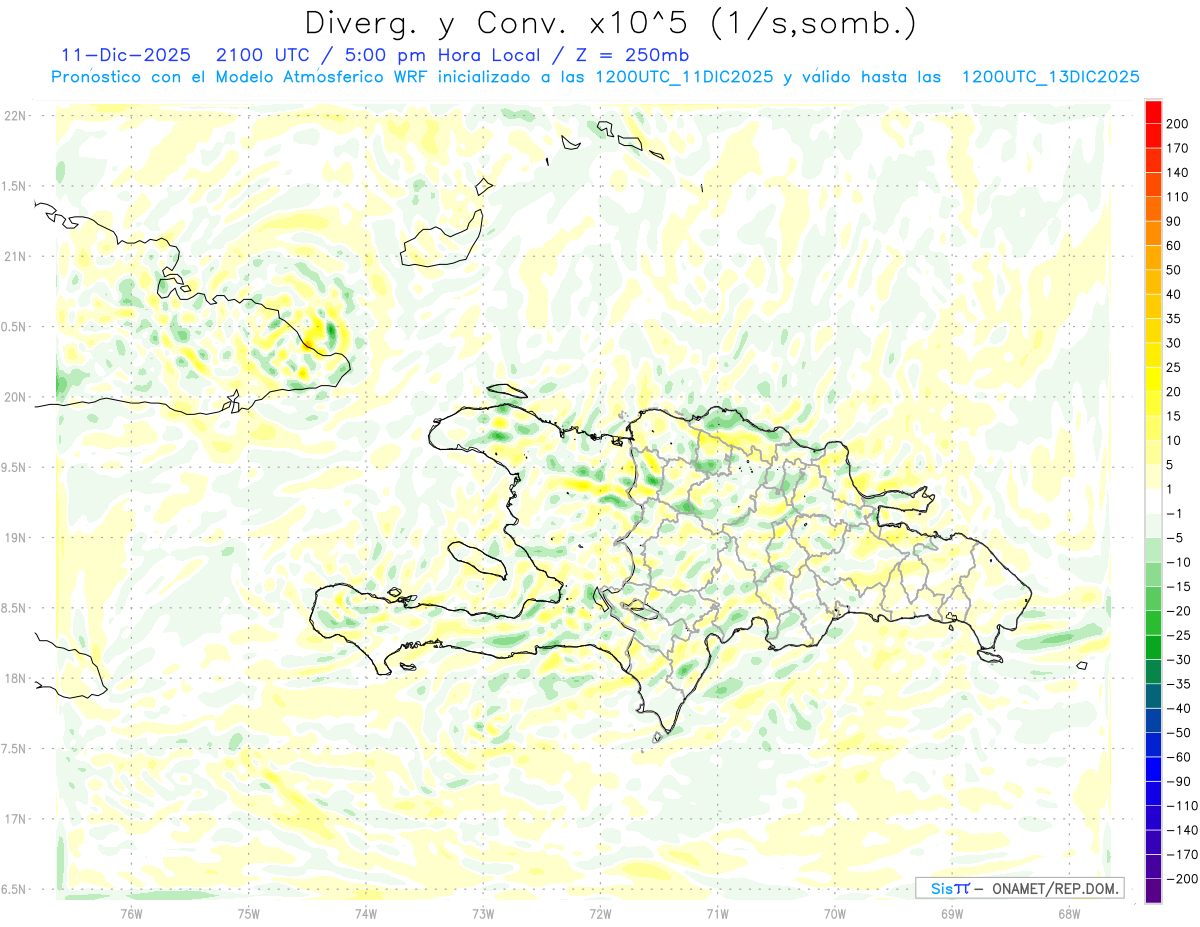
Task: Click the '71W' longitude axis label
Action: [x=717, y=913]
